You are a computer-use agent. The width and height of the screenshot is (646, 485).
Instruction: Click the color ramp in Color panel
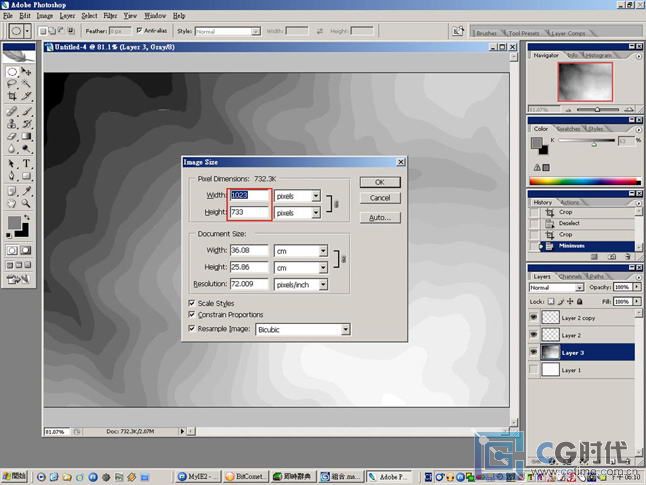(x=585, y=181)
